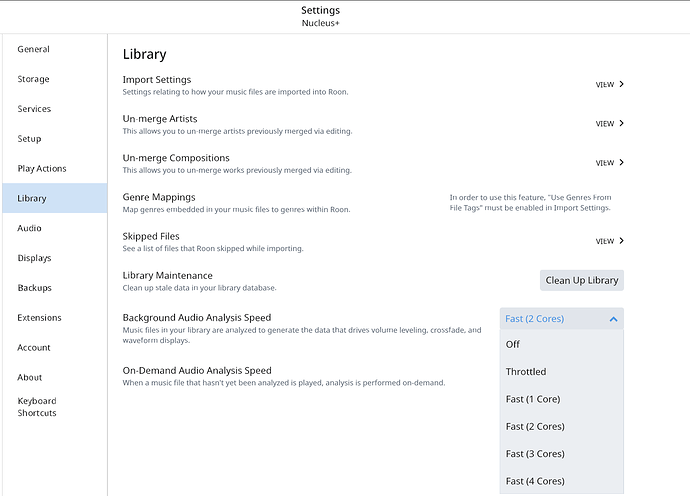Viewport: 690px width, 496px height.
Task: Click the Un-merge Compositions heading text
Action: point(176,158)
